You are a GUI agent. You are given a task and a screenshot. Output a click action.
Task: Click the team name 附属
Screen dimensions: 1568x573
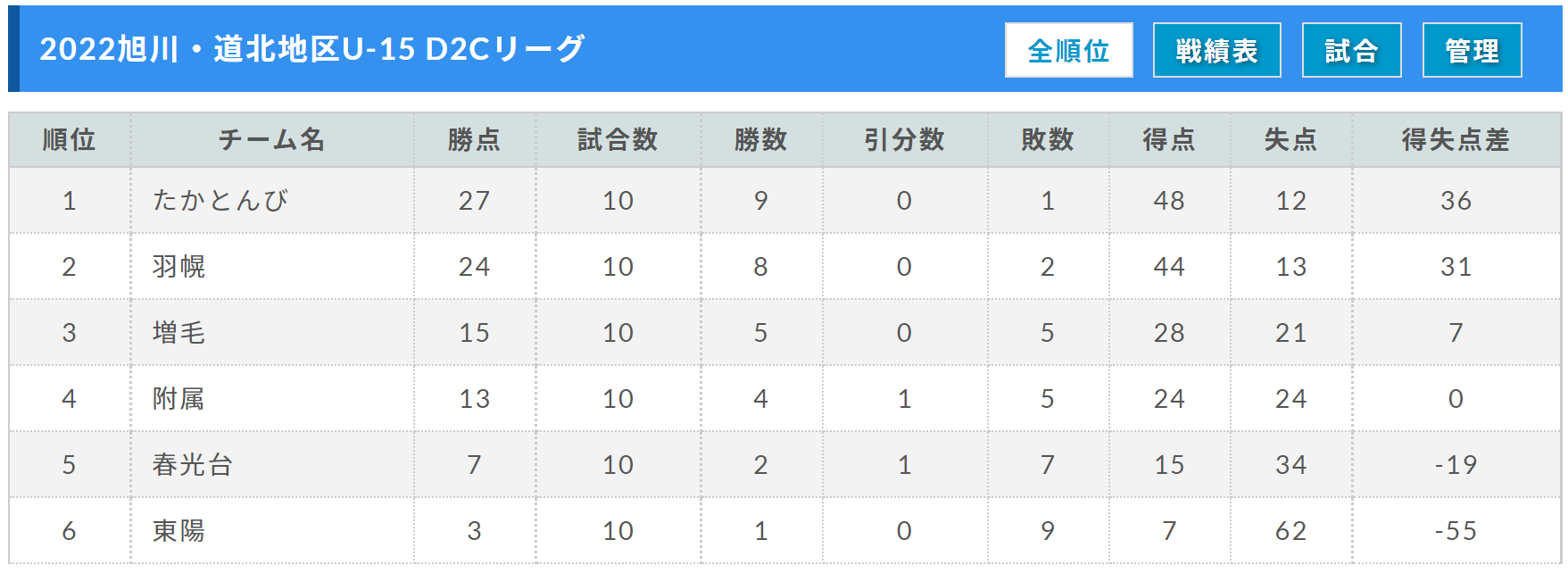pyautogui.click(x=178, y=398)
